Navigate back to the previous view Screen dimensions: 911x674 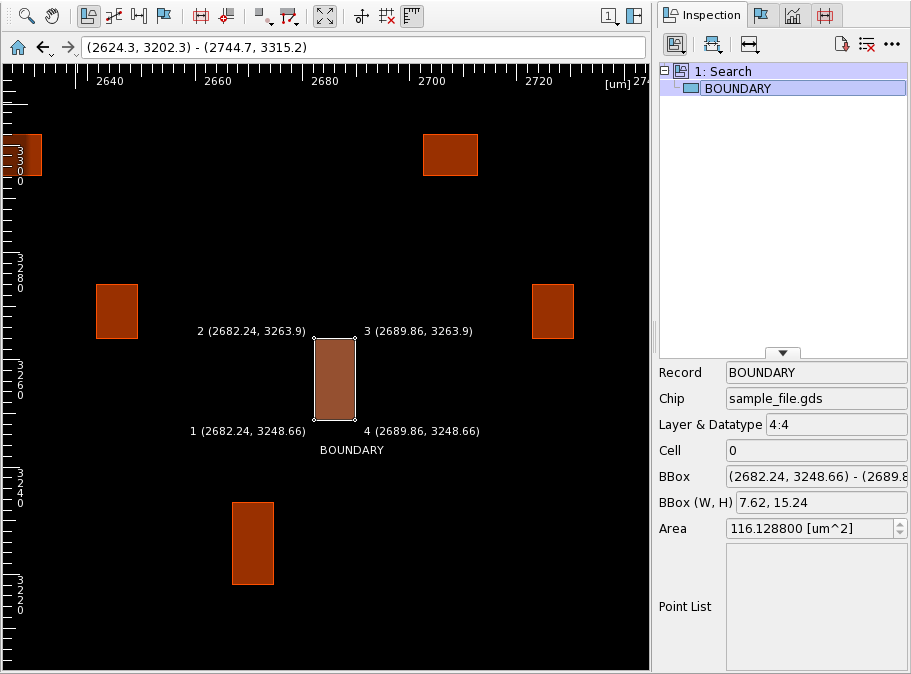click(x=44, y=47)
